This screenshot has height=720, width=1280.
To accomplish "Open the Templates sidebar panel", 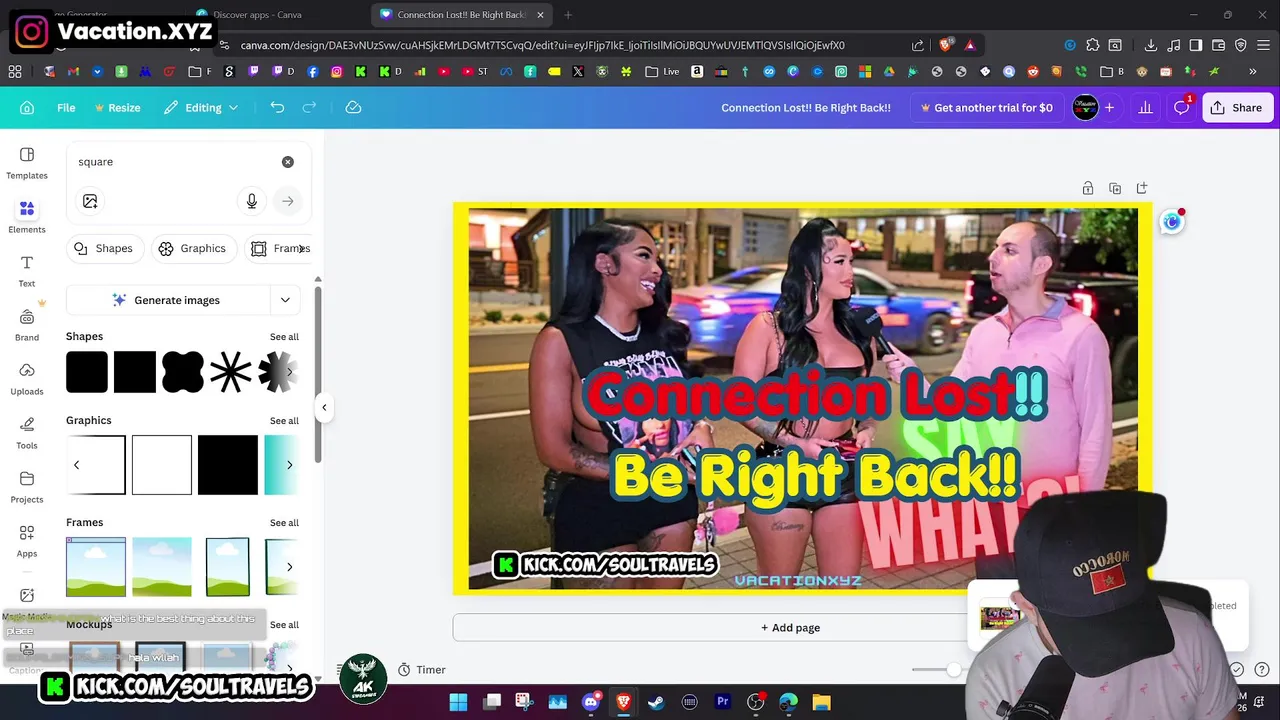I will [x=27, y=163].
